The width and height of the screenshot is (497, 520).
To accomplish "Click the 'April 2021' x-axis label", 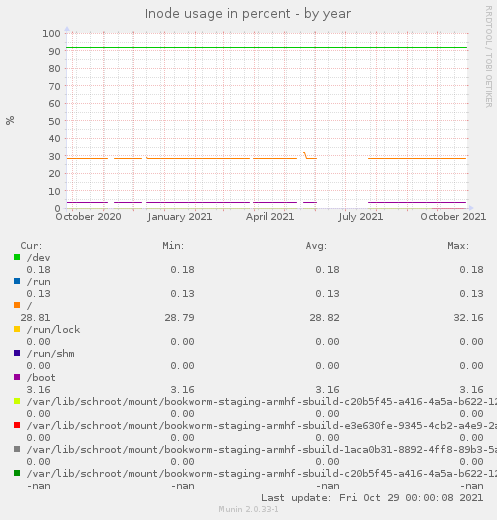I will tap(270, 217).
